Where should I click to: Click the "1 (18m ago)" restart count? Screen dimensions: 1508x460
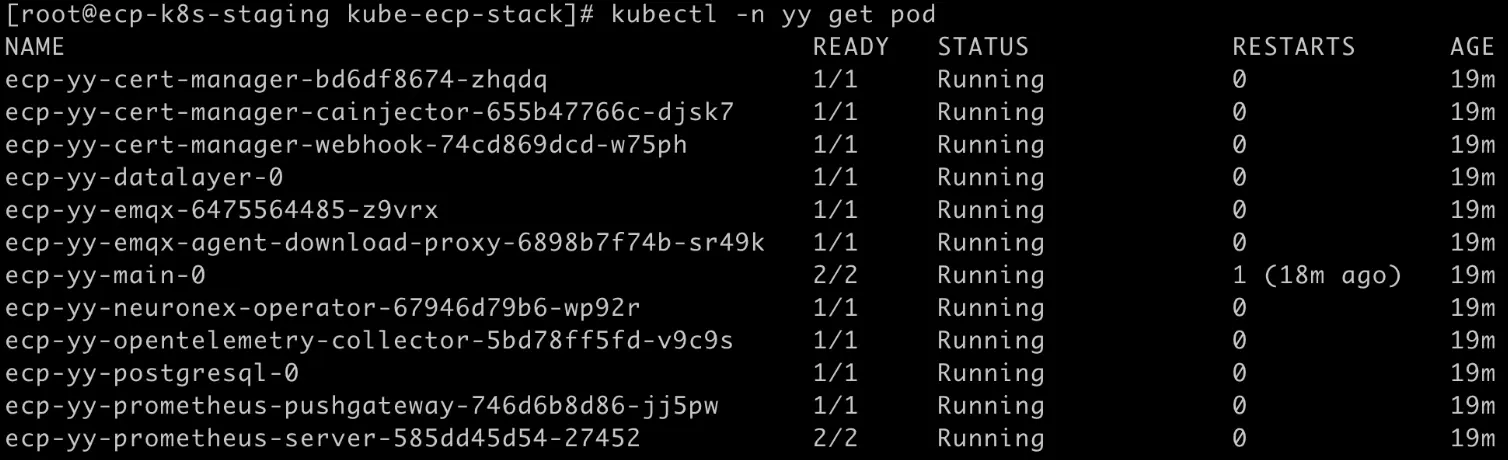click(x=1316, y=275)
